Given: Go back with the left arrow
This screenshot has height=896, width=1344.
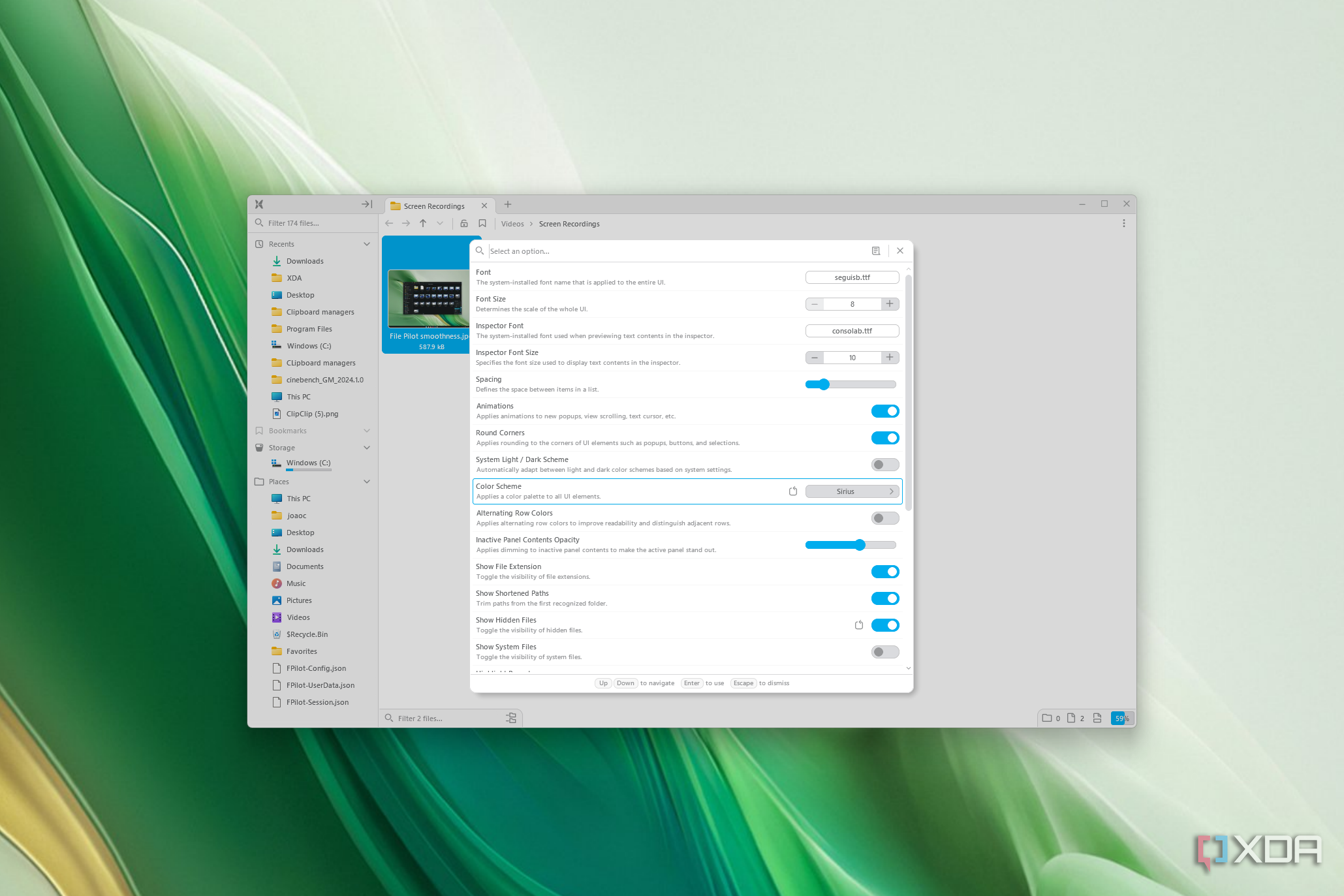Looking at the screenshot, I should (x=390, y=223).
